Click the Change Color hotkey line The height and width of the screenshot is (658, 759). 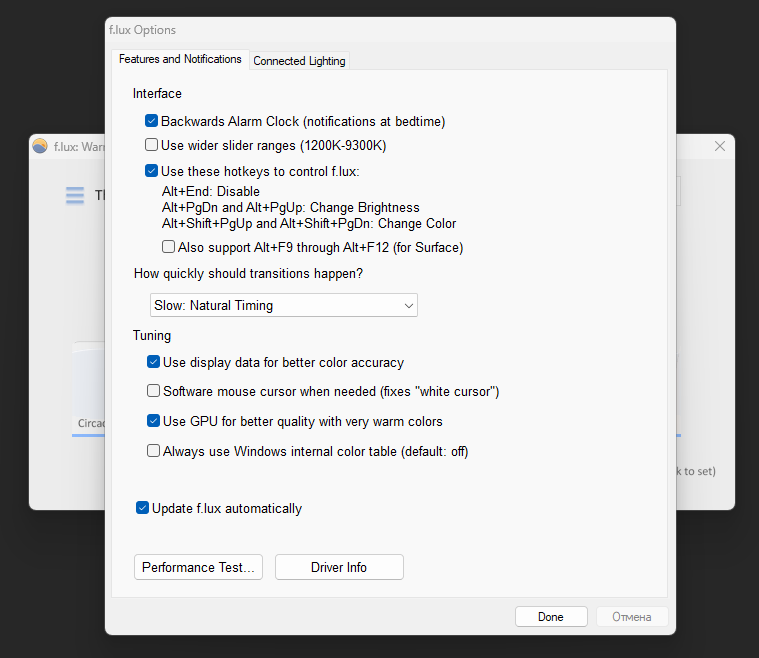pyautogui.click(x=309, y=223)
